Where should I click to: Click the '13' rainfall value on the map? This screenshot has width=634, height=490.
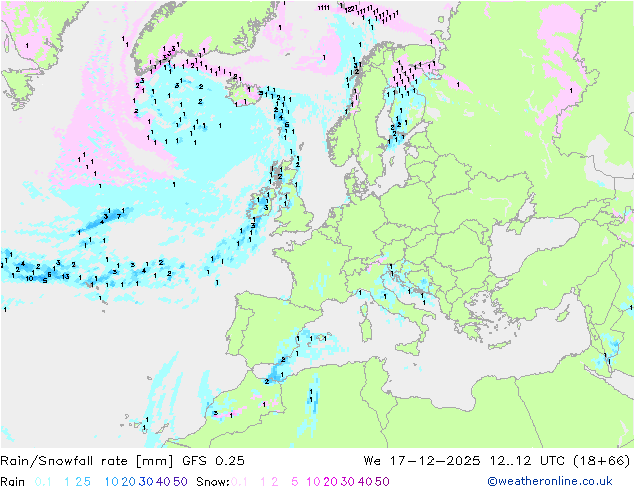click(66, 277)
